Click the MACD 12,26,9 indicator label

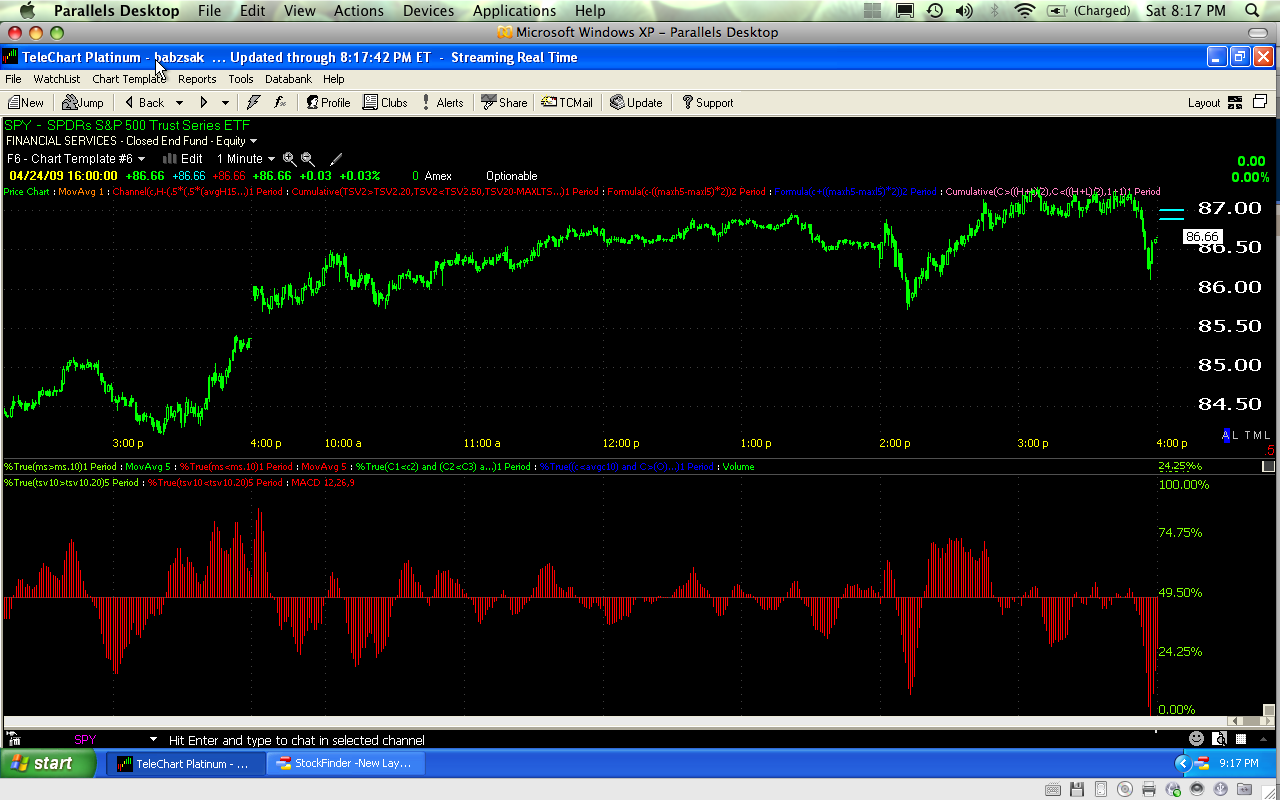coord(322,483)
